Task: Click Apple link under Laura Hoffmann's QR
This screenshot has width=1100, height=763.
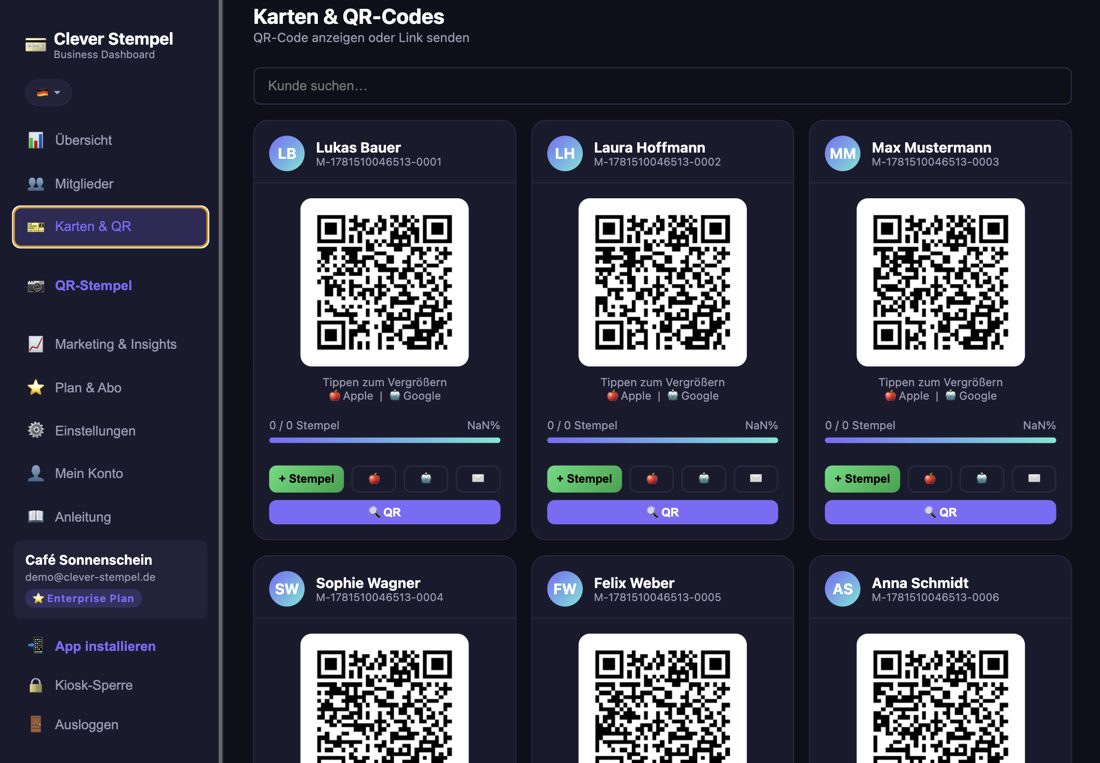Action: pos(629,396)
